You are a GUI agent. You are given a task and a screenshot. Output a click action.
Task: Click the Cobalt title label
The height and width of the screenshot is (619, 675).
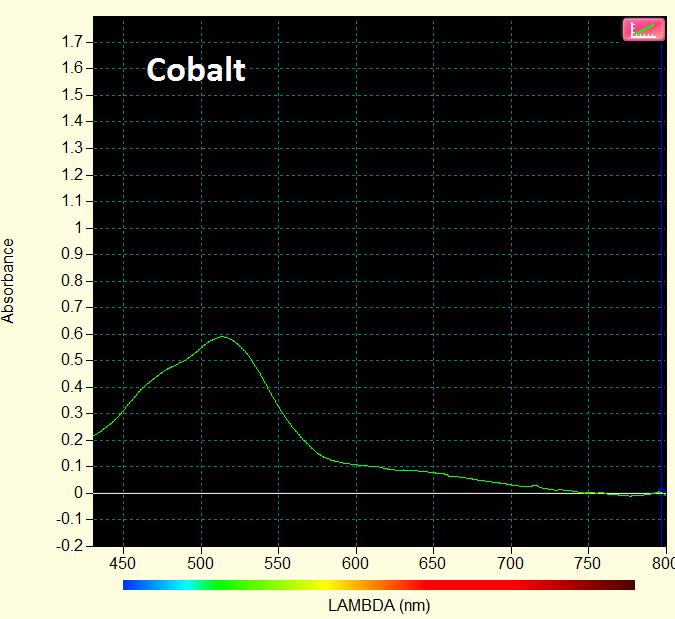pyautogui.click(x=196, y=70)
